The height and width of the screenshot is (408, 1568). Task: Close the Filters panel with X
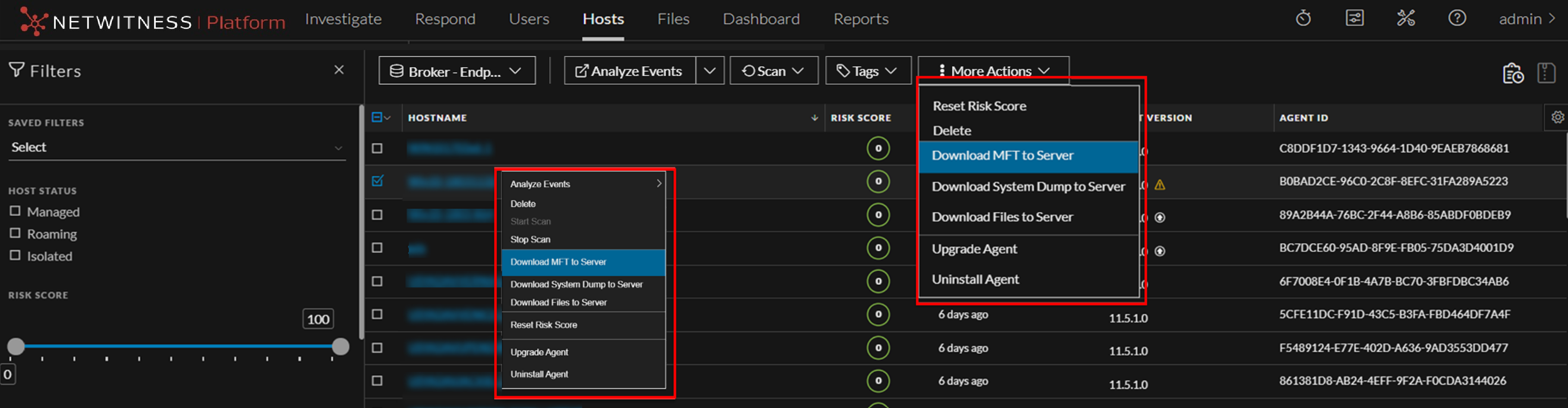[x=339, y=70]
